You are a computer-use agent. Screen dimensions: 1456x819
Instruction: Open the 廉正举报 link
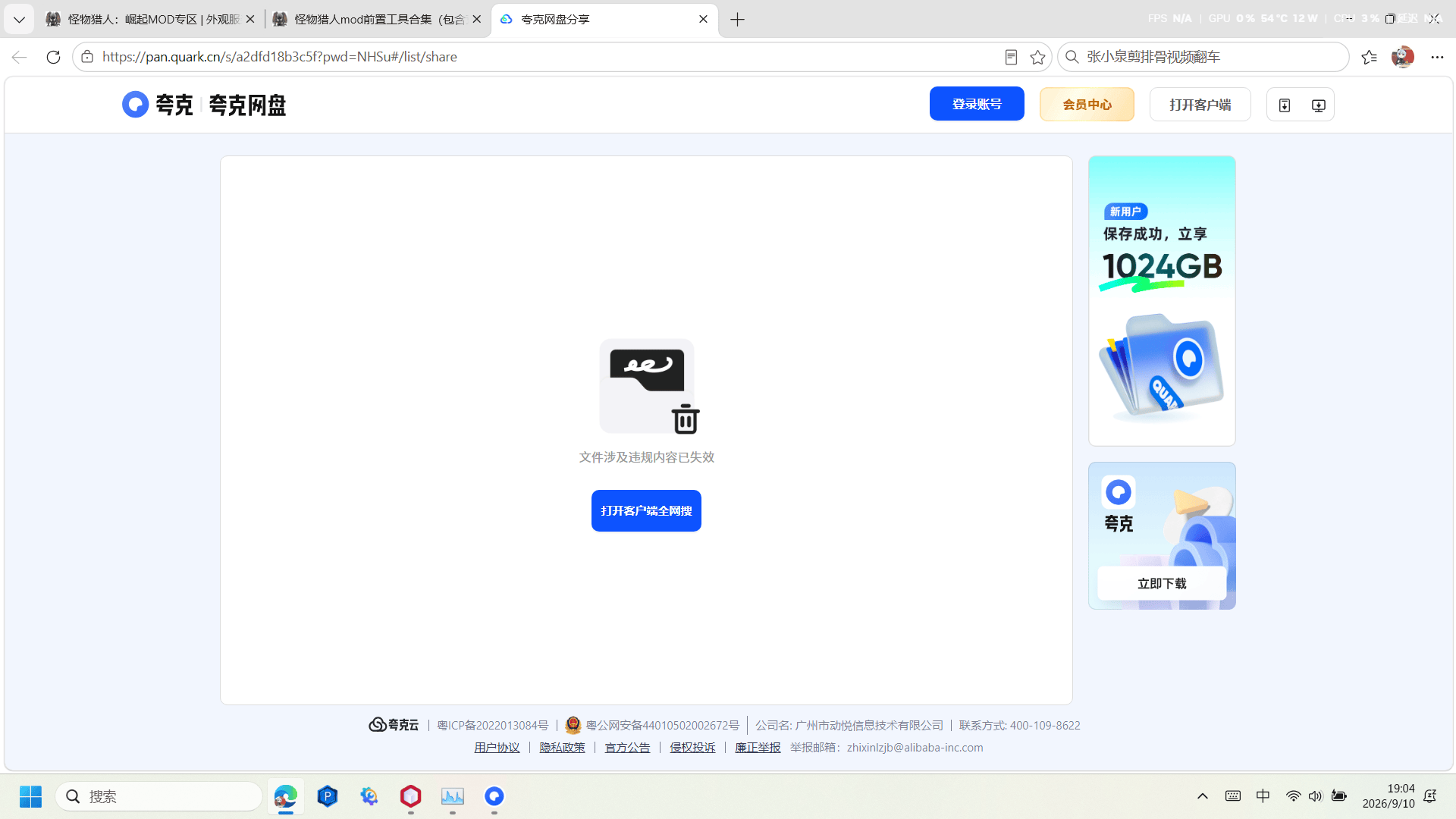tap(758, 748)
